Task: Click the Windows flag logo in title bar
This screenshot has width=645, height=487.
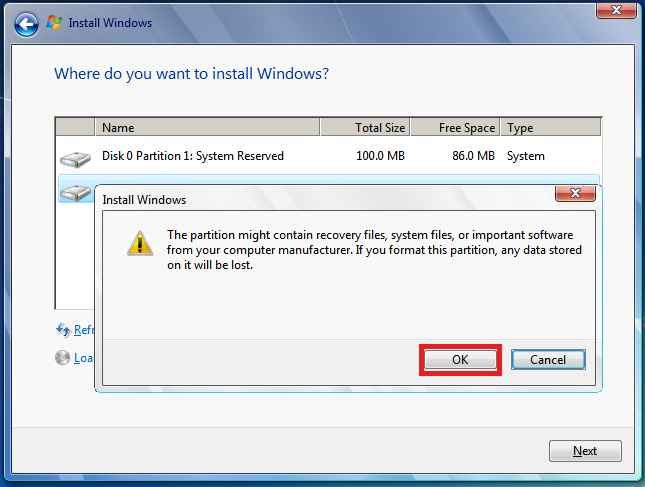Action: (54, 22)
